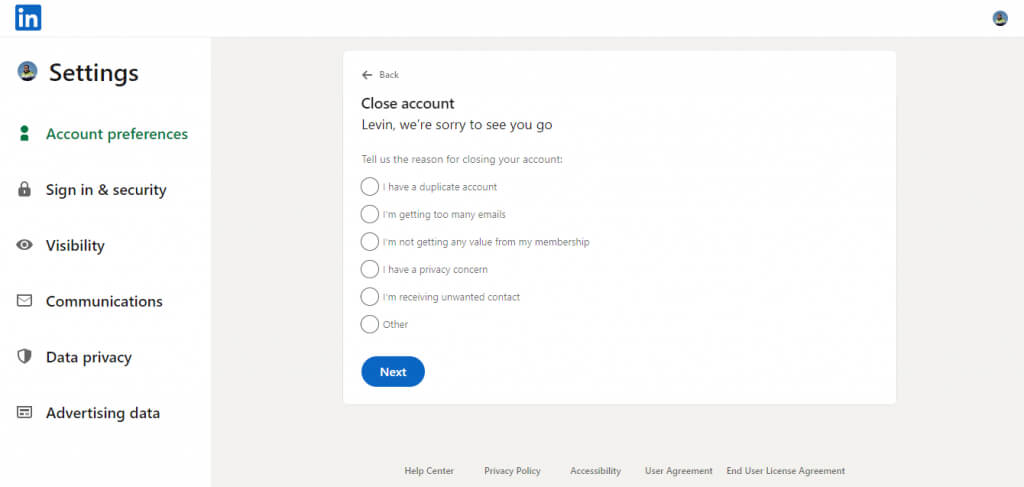
Task: Click the Back arrow icon
Action: point(367,75)
